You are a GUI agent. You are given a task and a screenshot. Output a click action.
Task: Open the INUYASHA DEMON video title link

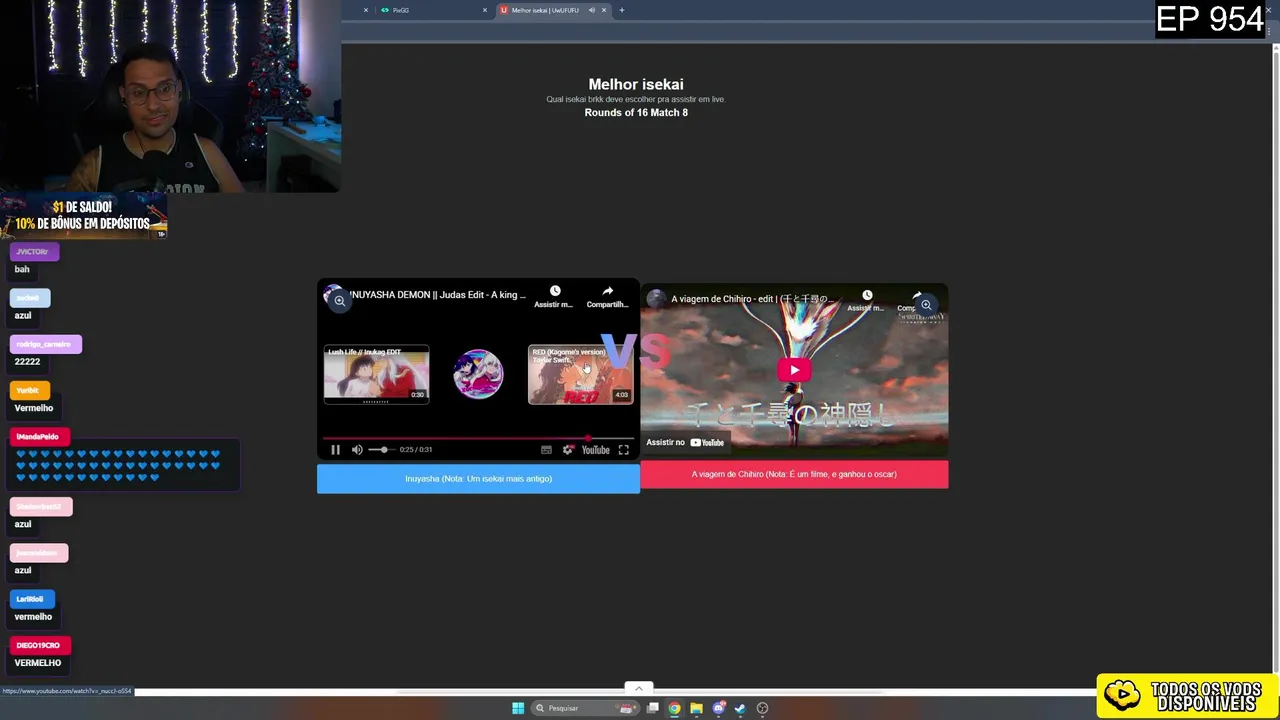coord(437,295)
